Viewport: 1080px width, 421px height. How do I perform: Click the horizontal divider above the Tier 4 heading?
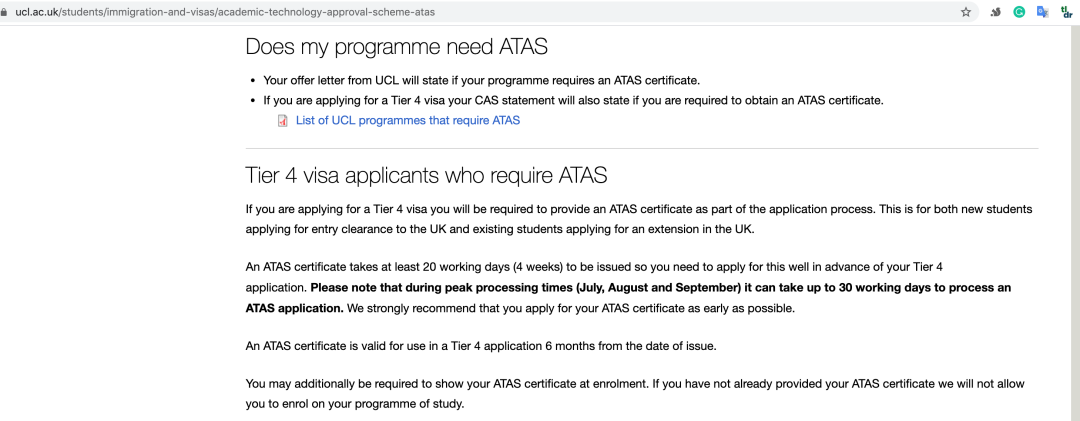(641, 149)
